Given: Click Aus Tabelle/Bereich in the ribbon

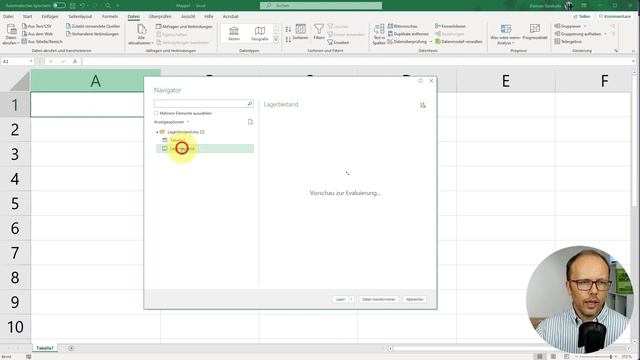Looking at the screenshot, I should 42,41.
